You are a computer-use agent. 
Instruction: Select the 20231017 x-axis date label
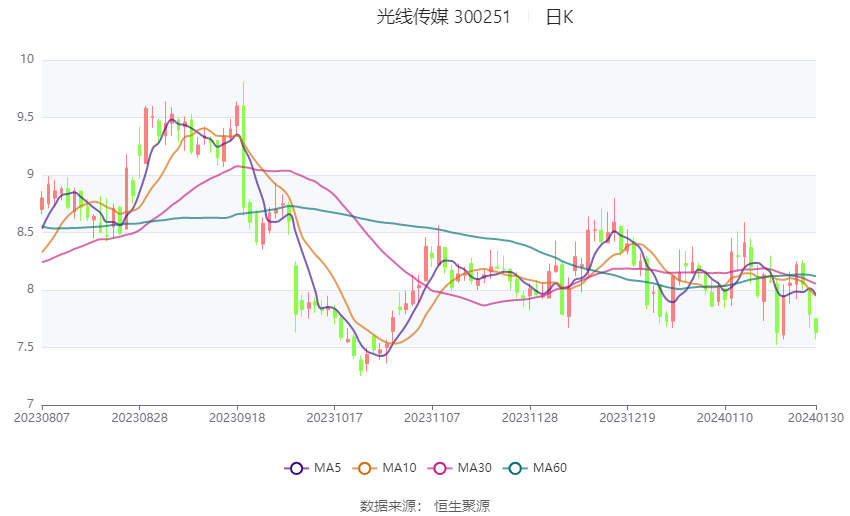[334, 418]
